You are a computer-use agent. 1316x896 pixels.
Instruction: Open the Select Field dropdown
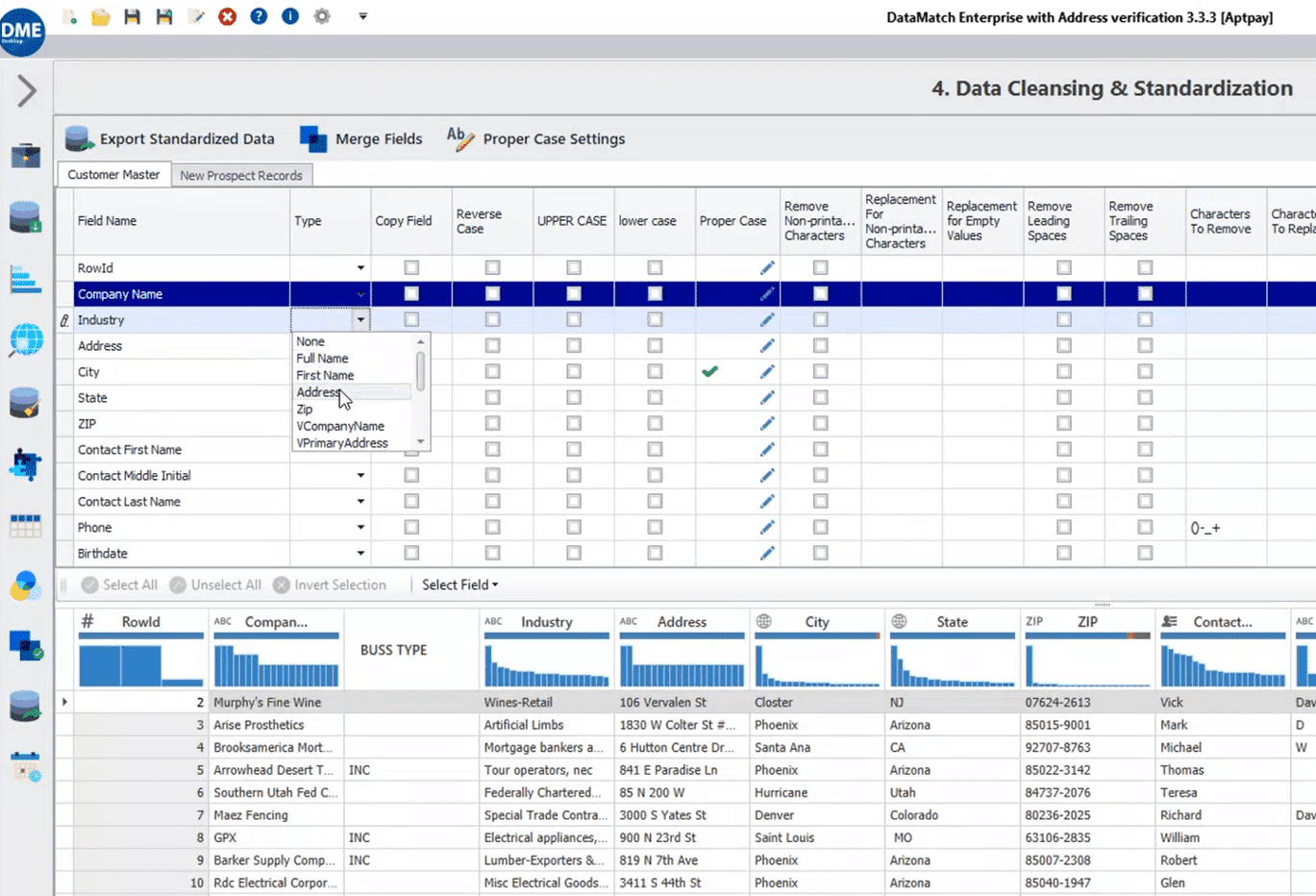[460, 585]
